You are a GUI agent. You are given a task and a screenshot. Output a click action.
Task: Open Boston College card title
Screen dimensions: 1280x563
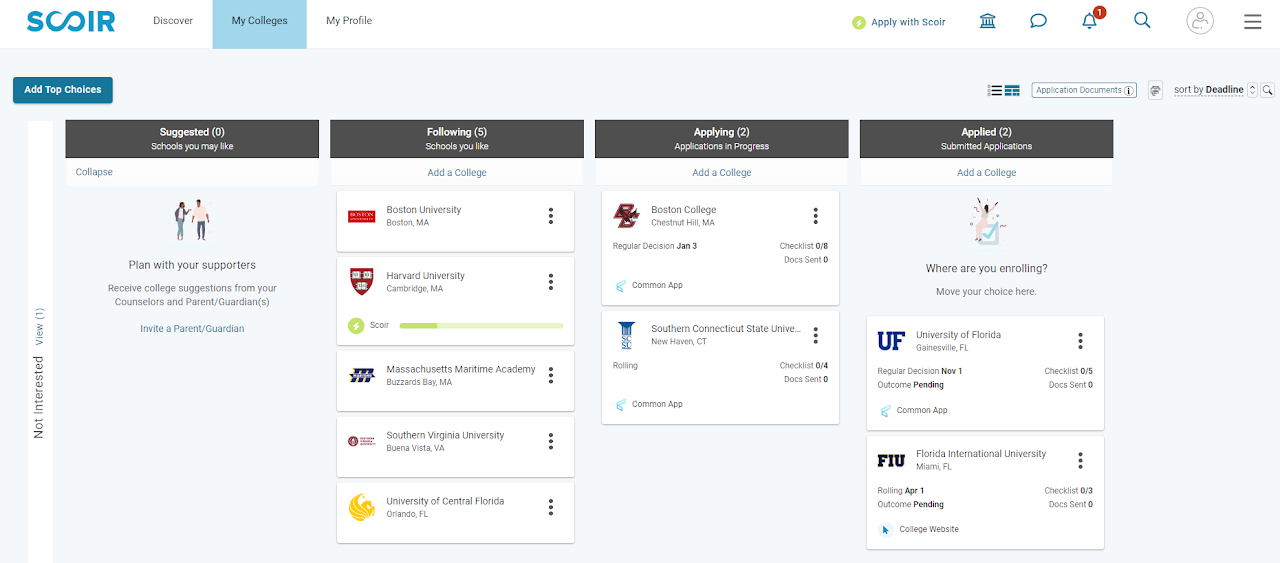click(x=684, y=210)
